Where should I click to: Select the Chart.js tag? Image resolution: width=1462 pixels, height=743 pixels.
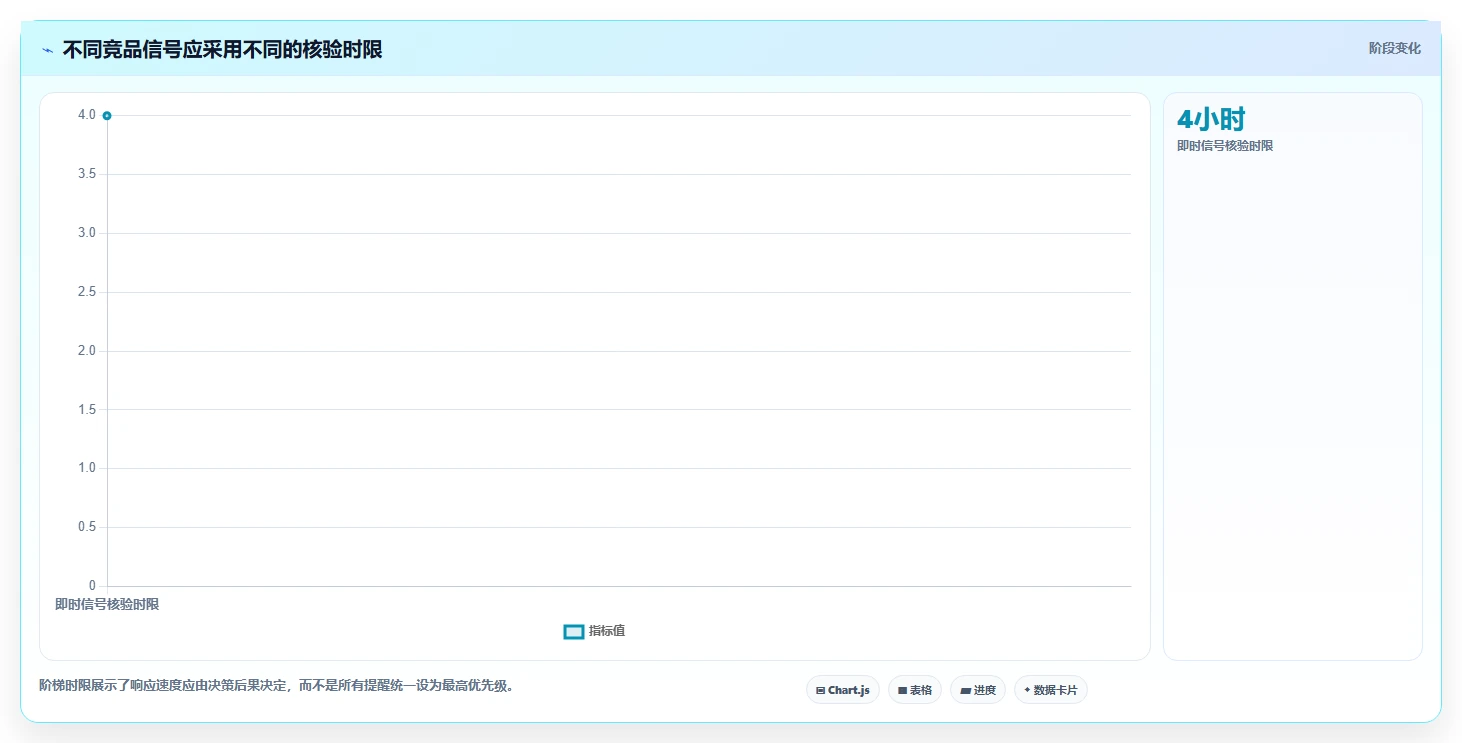tap(843, 690)
